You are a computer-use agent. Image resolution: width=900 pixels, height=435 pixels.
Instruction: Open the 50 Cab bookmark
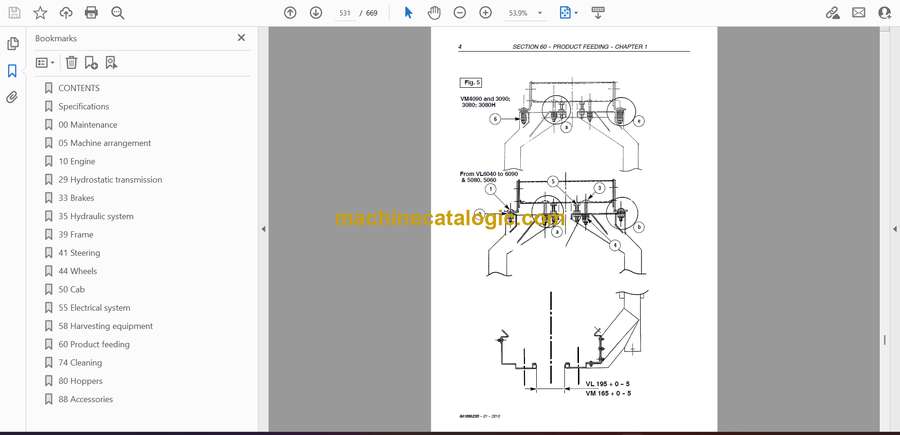point(72,289)
